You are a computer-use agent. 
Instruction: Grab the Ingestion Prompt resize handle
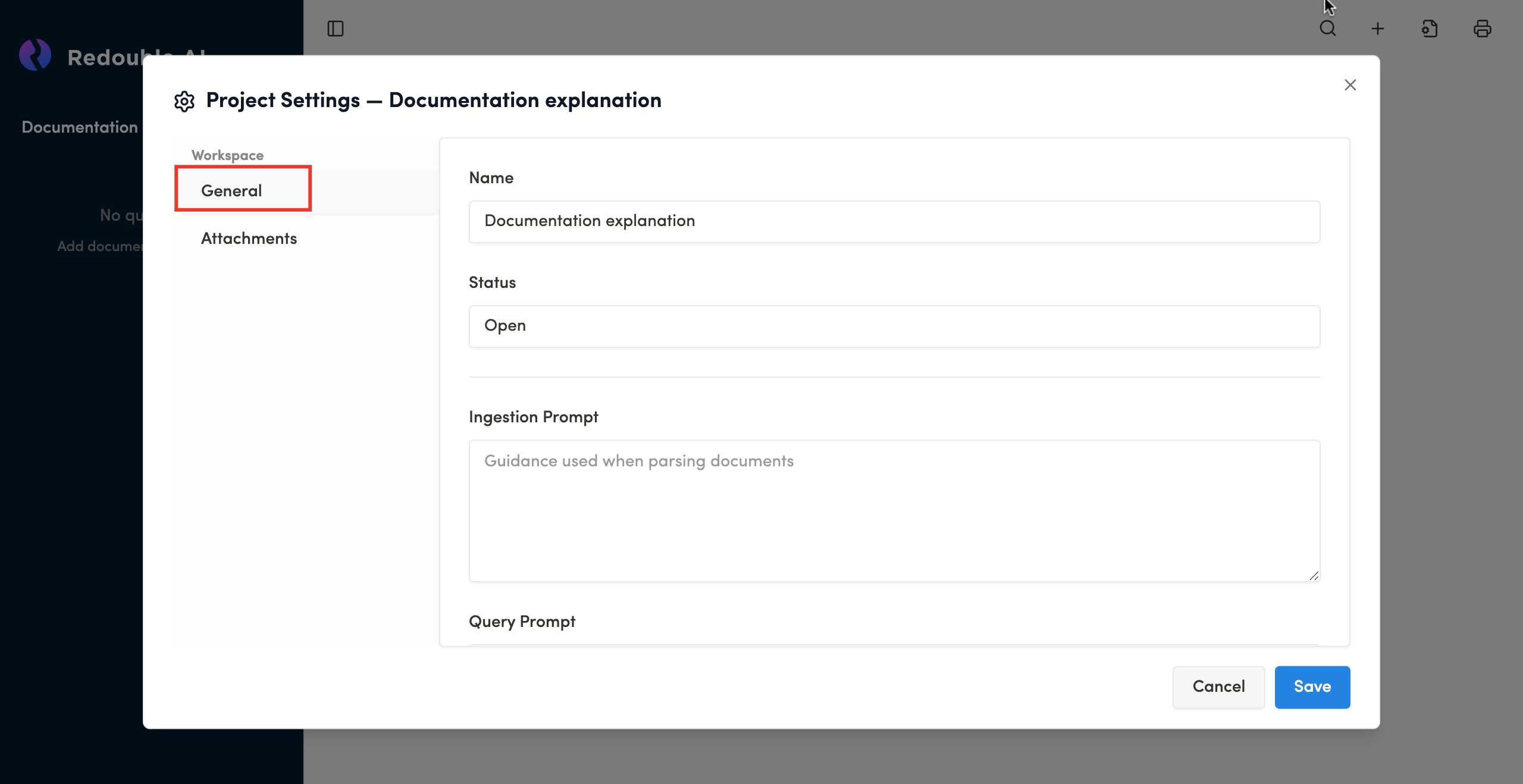click(x=1314, y=576)
